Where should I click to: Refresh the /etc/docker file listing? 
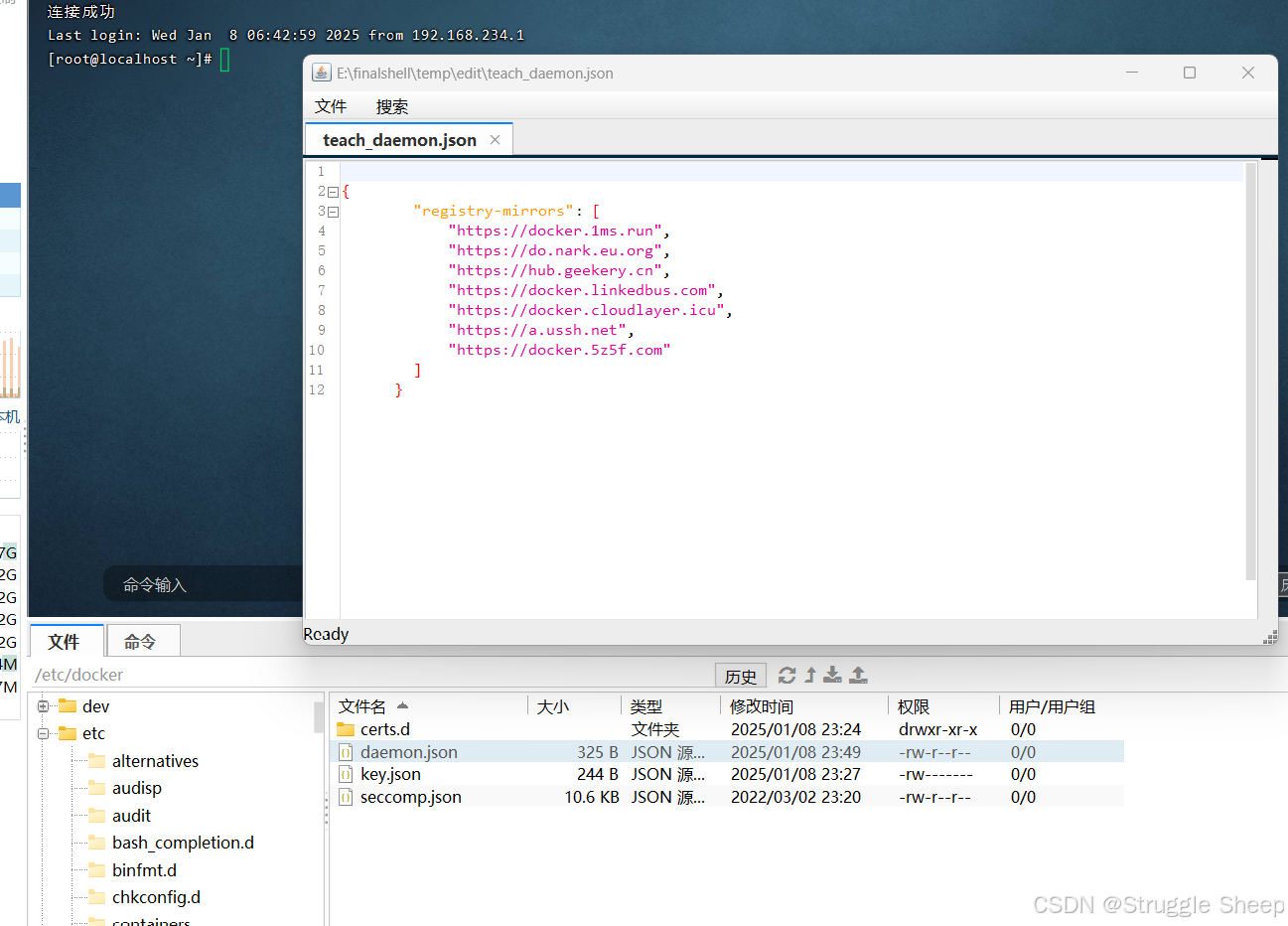[x=787, y=676]
